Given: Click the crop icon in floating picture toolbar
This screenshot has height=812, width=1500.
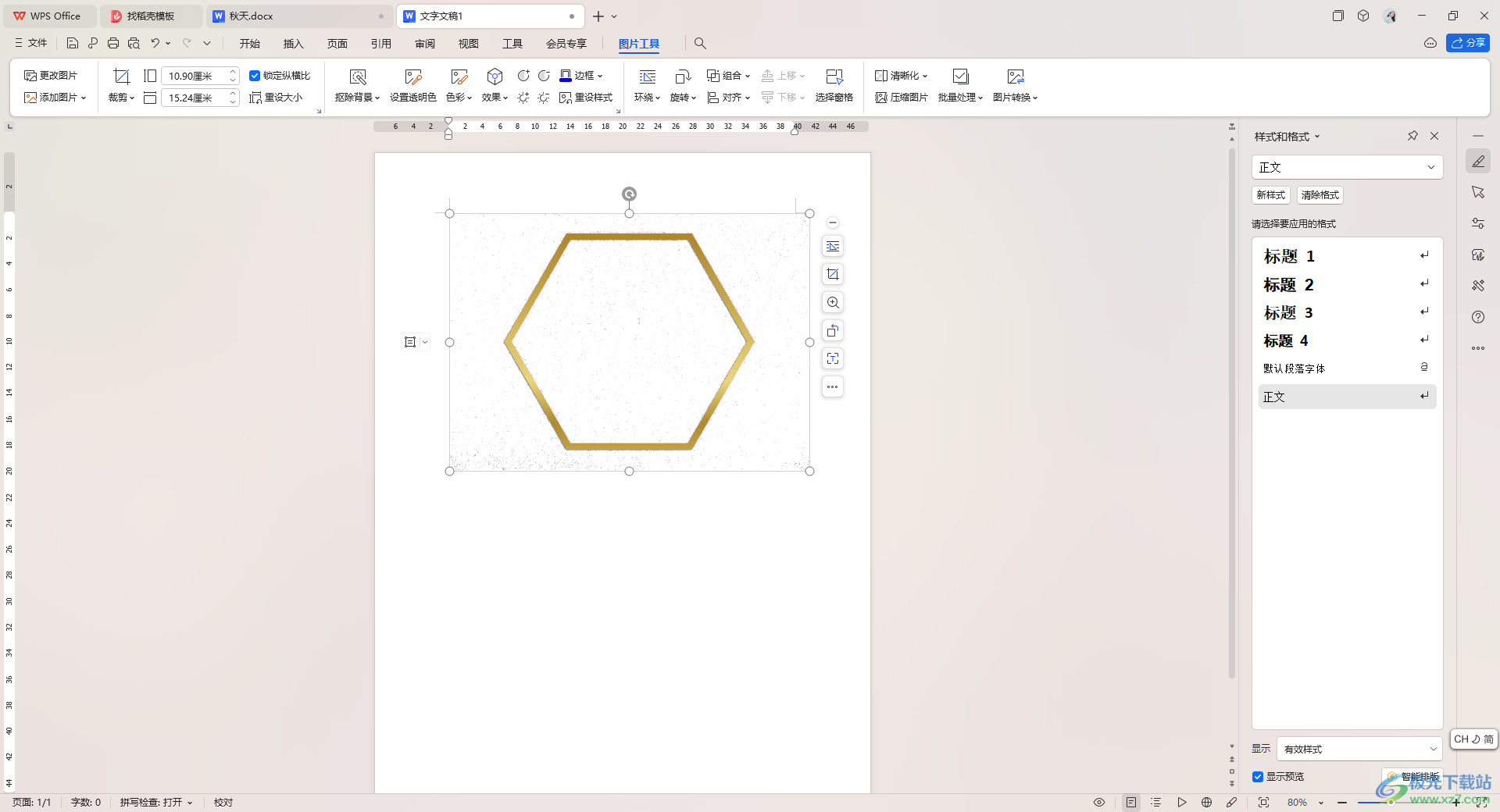Looking at the screenshot, I should pos(833,274).
